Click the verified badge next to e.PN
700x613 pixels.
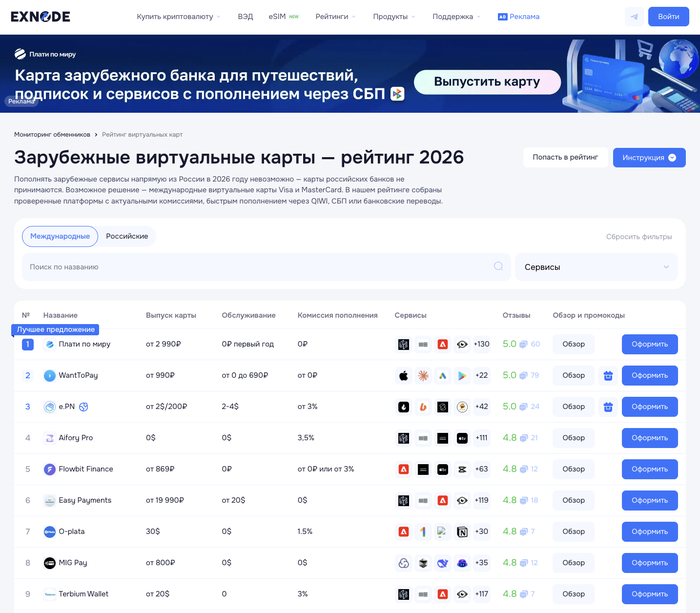click(83, 407)
